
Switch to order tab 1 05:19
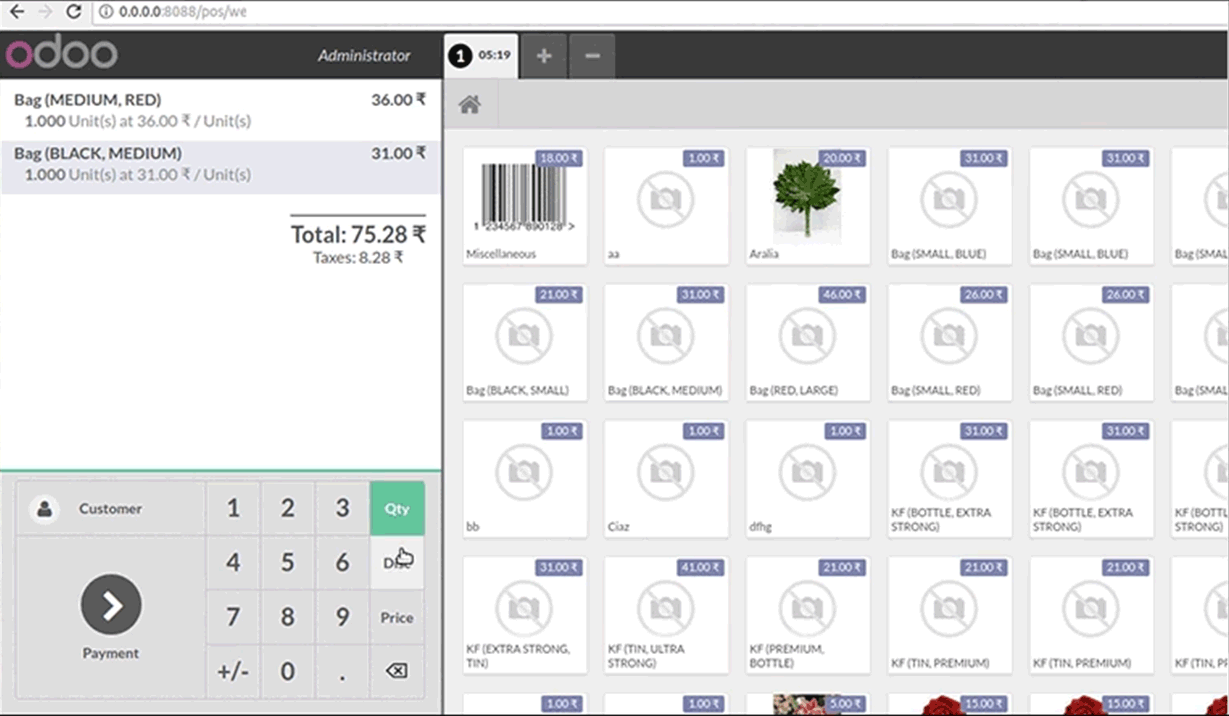tap(481, 56)
